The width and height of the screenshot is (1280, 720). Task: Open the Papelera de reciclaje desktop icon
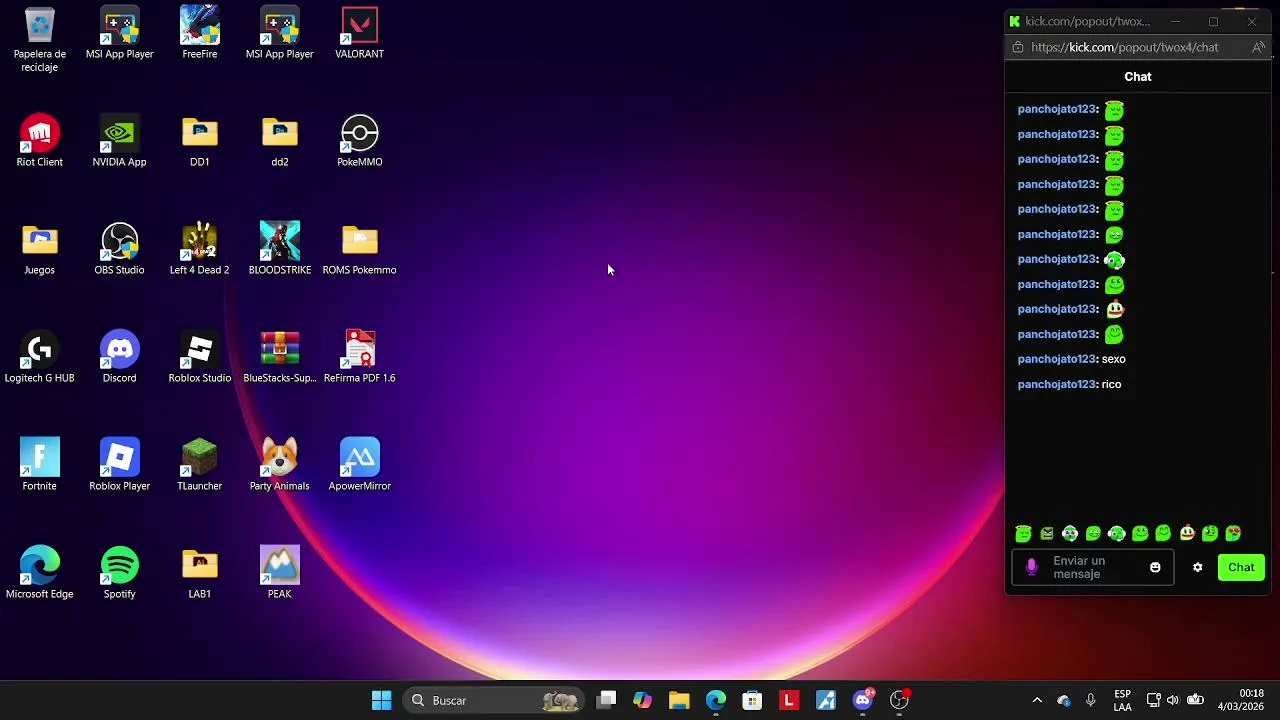(39, 40)
